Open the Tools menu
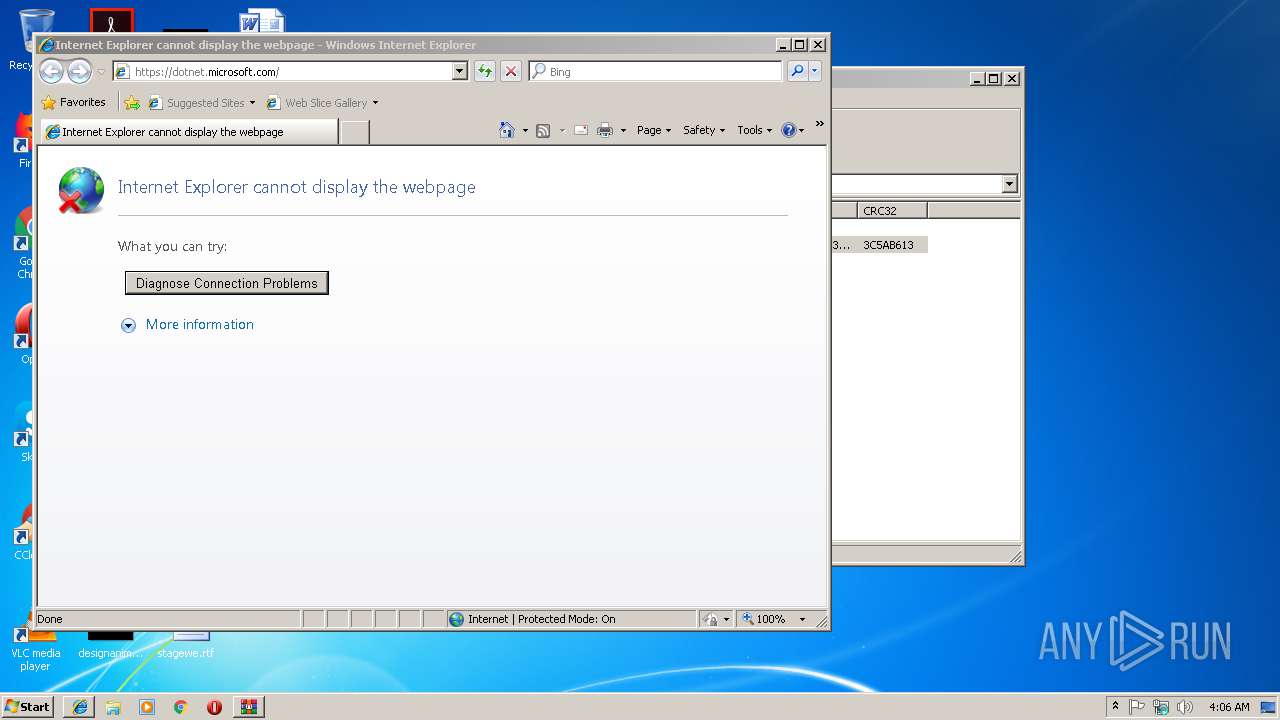Viewport: 1280px width, 720px height. tap(755, 130)
